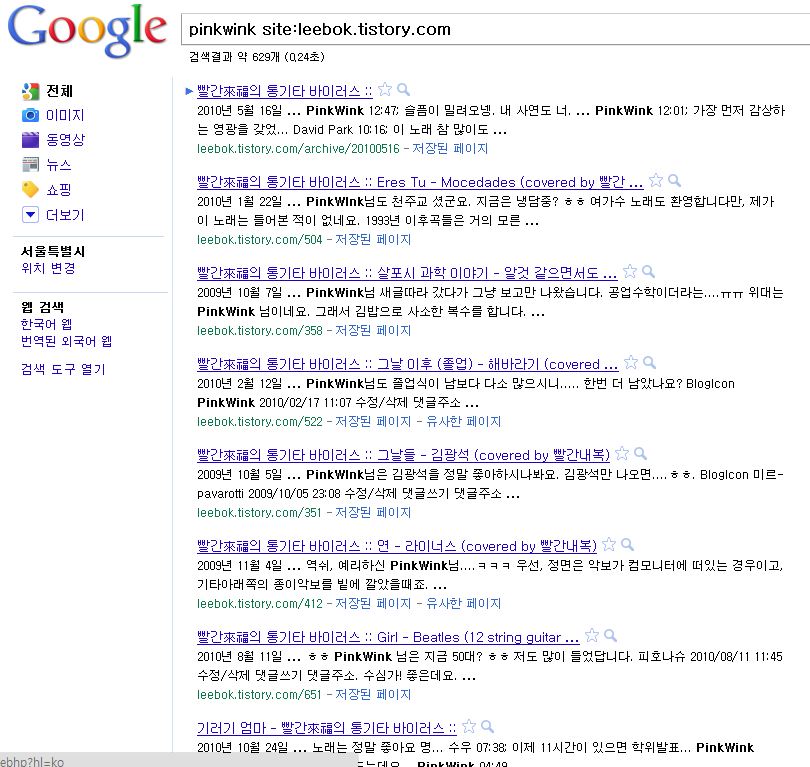Preview the 기러기 엄마 result magnifier
Viewport: 810px width, 767px height.
coord(487,726)
